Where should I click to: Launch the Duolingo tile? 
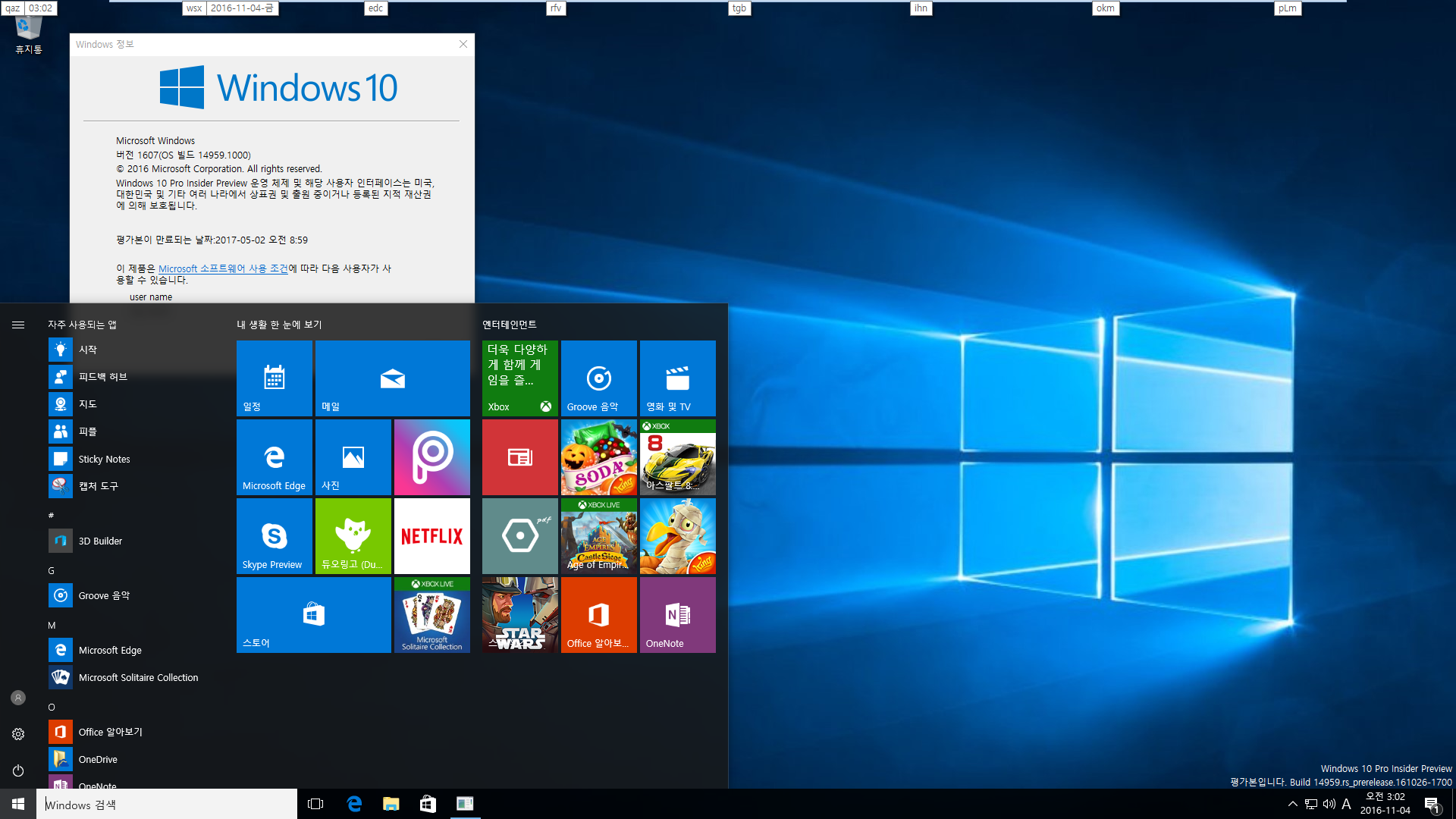pyautogui.click(x=353, y=536)
